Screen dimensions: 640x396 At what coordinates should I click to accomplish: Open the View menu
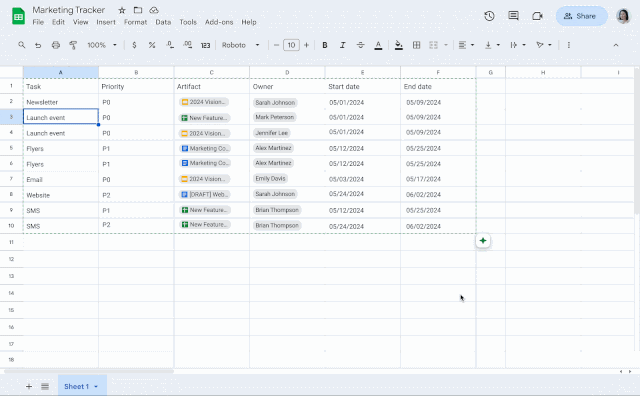[80, 22]
